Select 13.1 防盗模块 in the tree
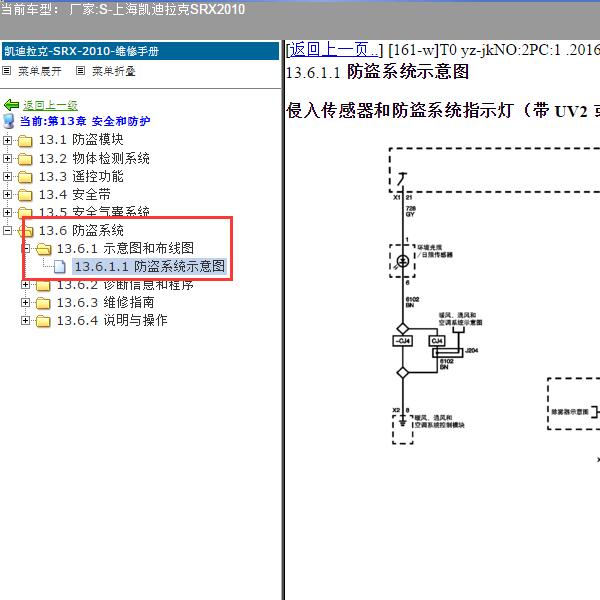This screenshot has width=600, height=600. tap(81, 140)
